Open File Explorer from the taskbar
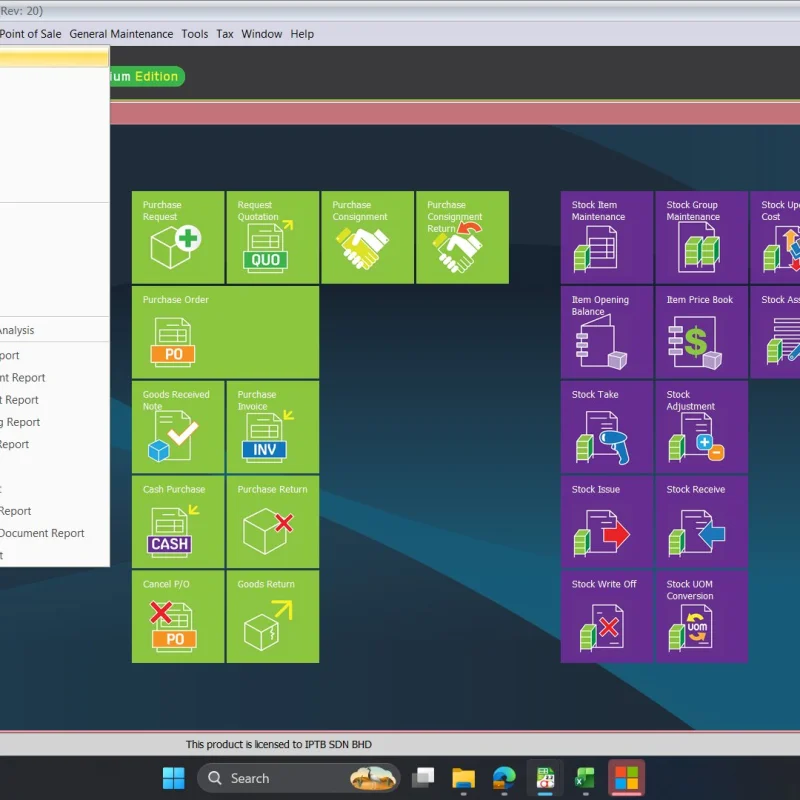The image size is (800, 800). pyautogui.click(x=463, y=778)
